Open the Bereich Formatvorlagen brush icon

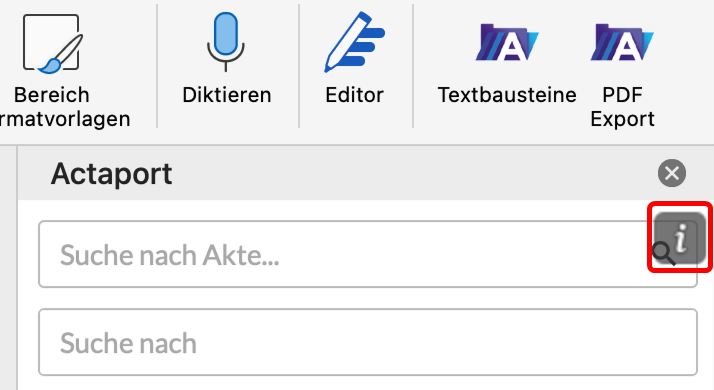pyautogui.click(x=53, y=44)
